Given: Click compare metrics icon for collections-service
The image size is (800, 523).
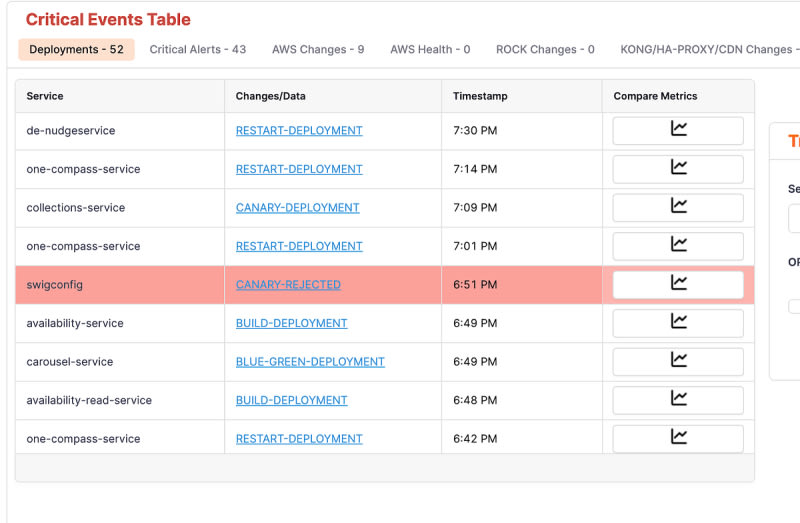Looking at the screenshot, I should [678, 207].
